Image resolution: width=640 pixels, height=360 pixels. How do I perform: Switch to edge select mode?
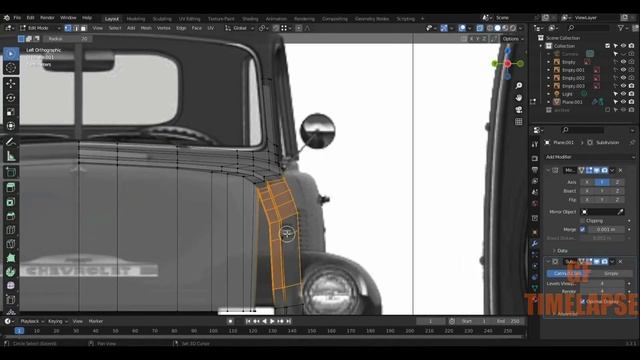(76, 28)
